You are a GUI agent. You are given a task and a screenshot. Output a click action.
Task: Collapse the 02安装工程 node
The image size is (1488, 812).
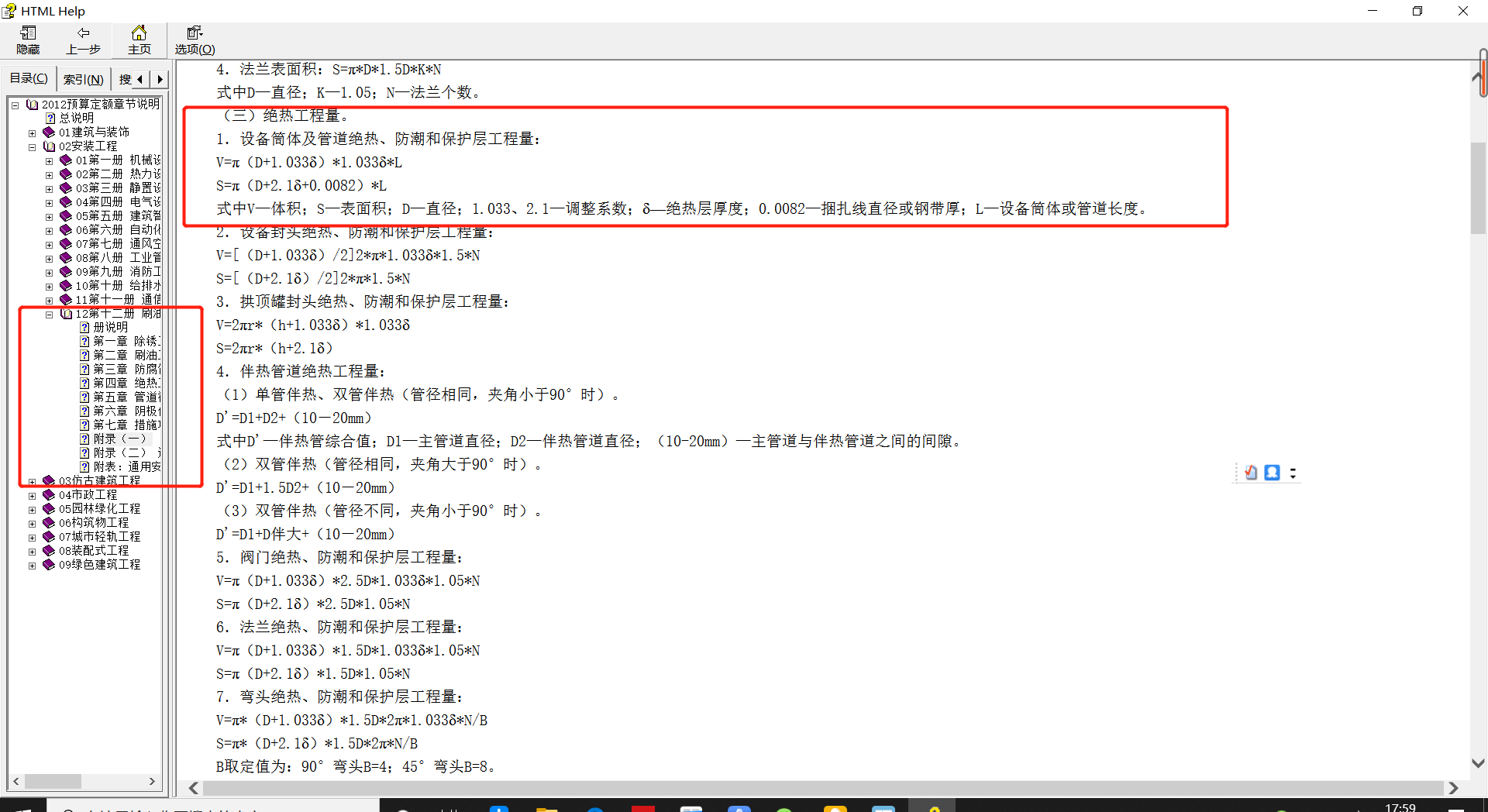(32, 146)
